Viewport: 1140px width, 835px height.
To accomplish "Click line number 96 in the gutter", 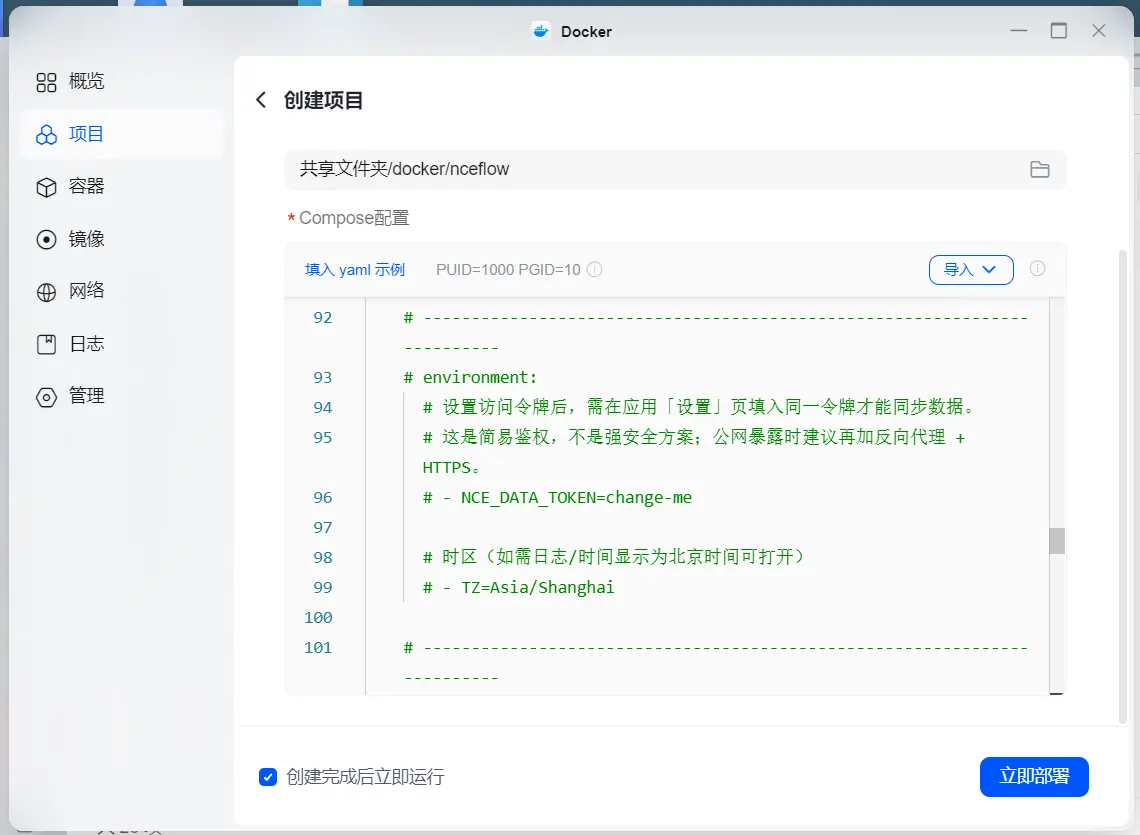I will pos(323,498).
